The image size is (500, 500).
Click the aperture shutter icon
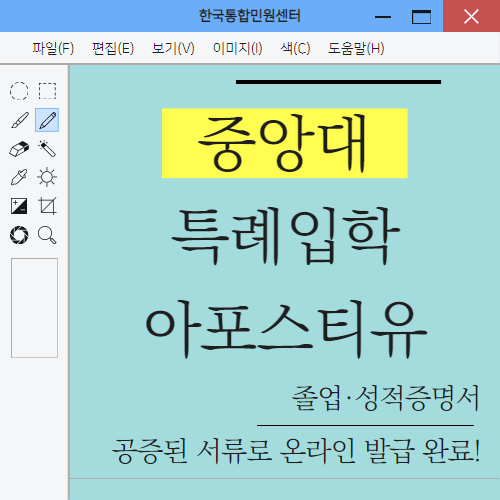pos(19,235)
